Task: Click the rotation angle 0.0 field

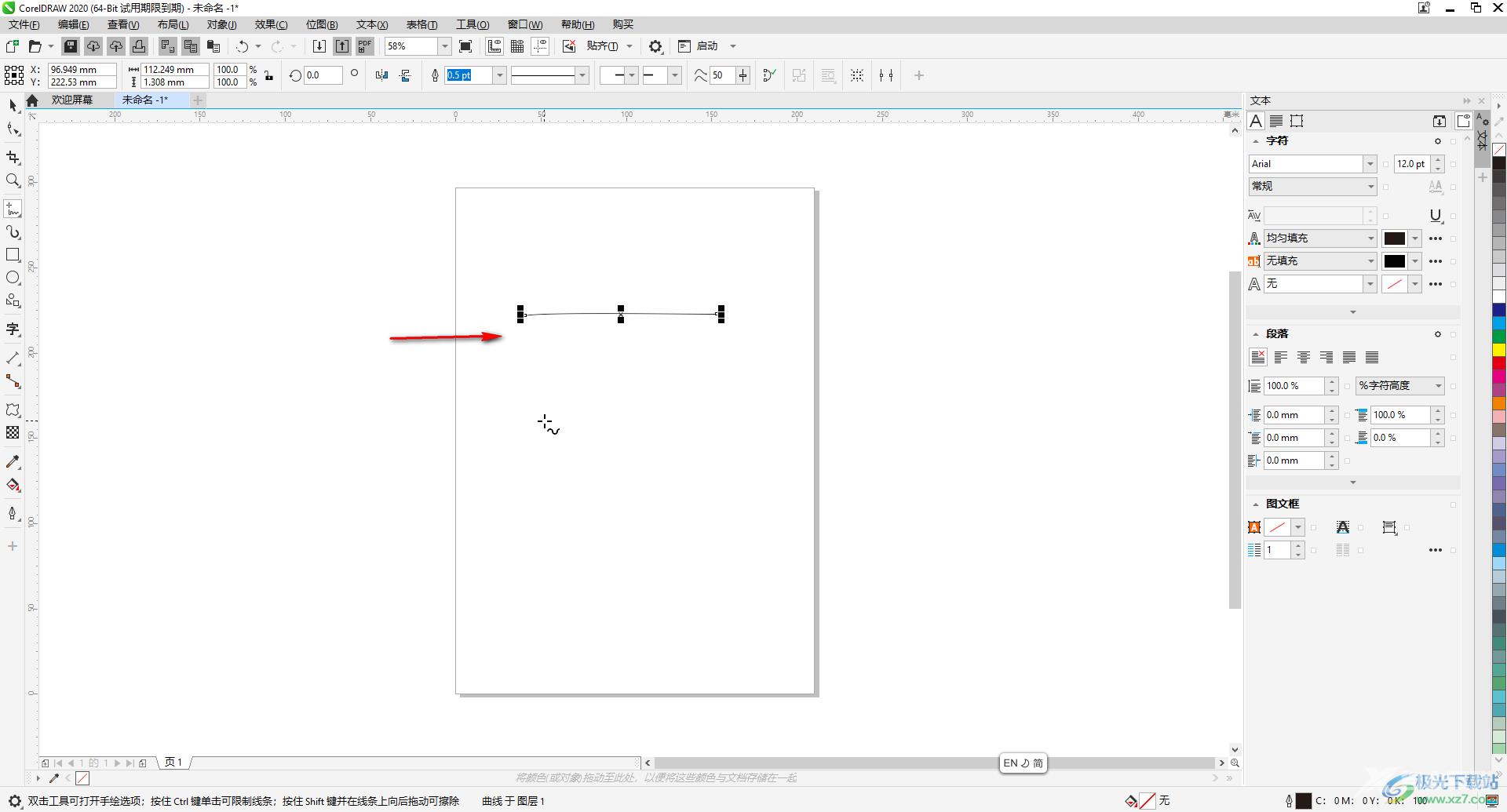Action: point(322,75)
